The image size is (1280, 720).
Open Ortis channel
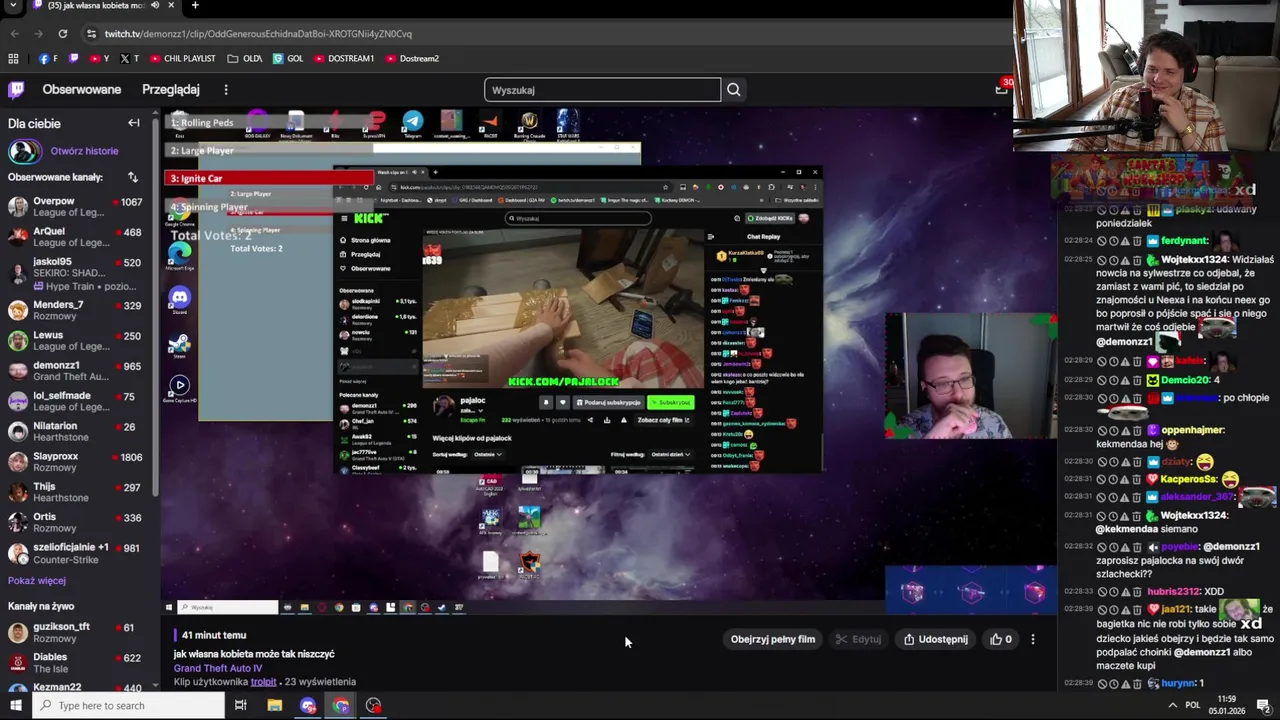coord(76,522)
